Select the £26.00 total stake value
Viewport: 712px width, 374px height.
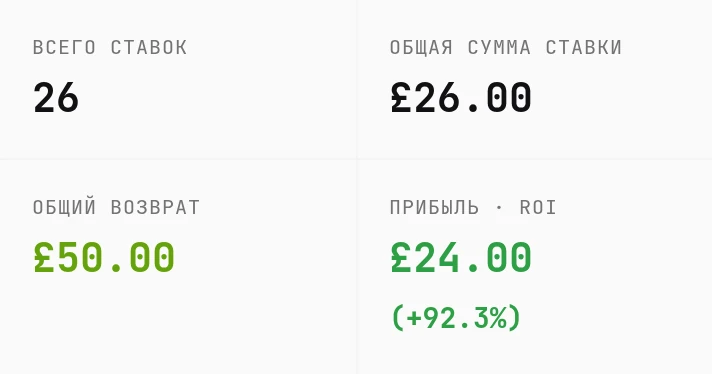pyautogui.click(x=461, y=98)
